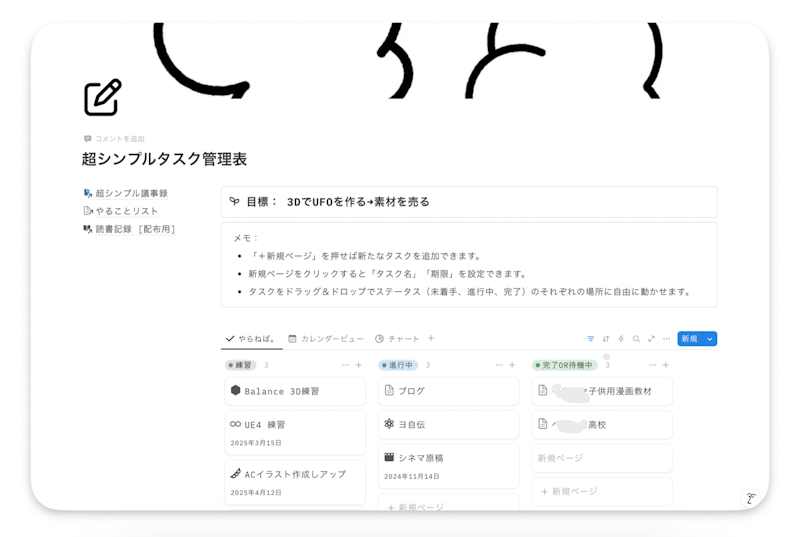Open the 進行中 column ellipsis menu

click(499, 365)
